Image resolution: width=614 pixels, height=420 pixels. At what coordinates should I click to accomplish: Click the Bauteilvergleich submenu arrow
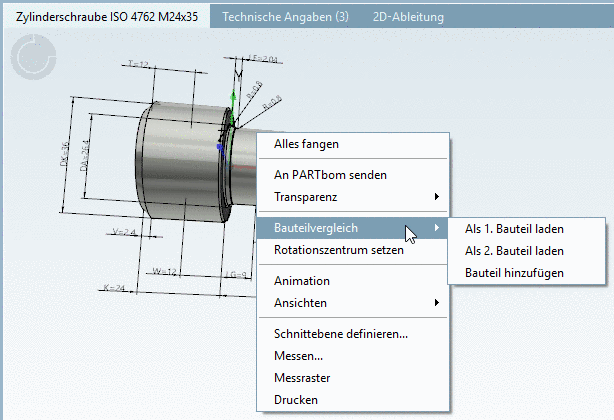437,227
